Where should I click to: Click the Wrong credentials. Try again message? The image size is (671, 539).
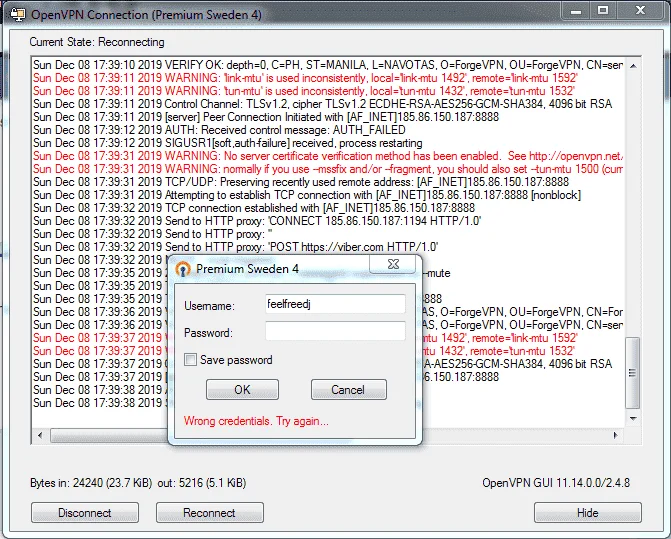[256, 421]
